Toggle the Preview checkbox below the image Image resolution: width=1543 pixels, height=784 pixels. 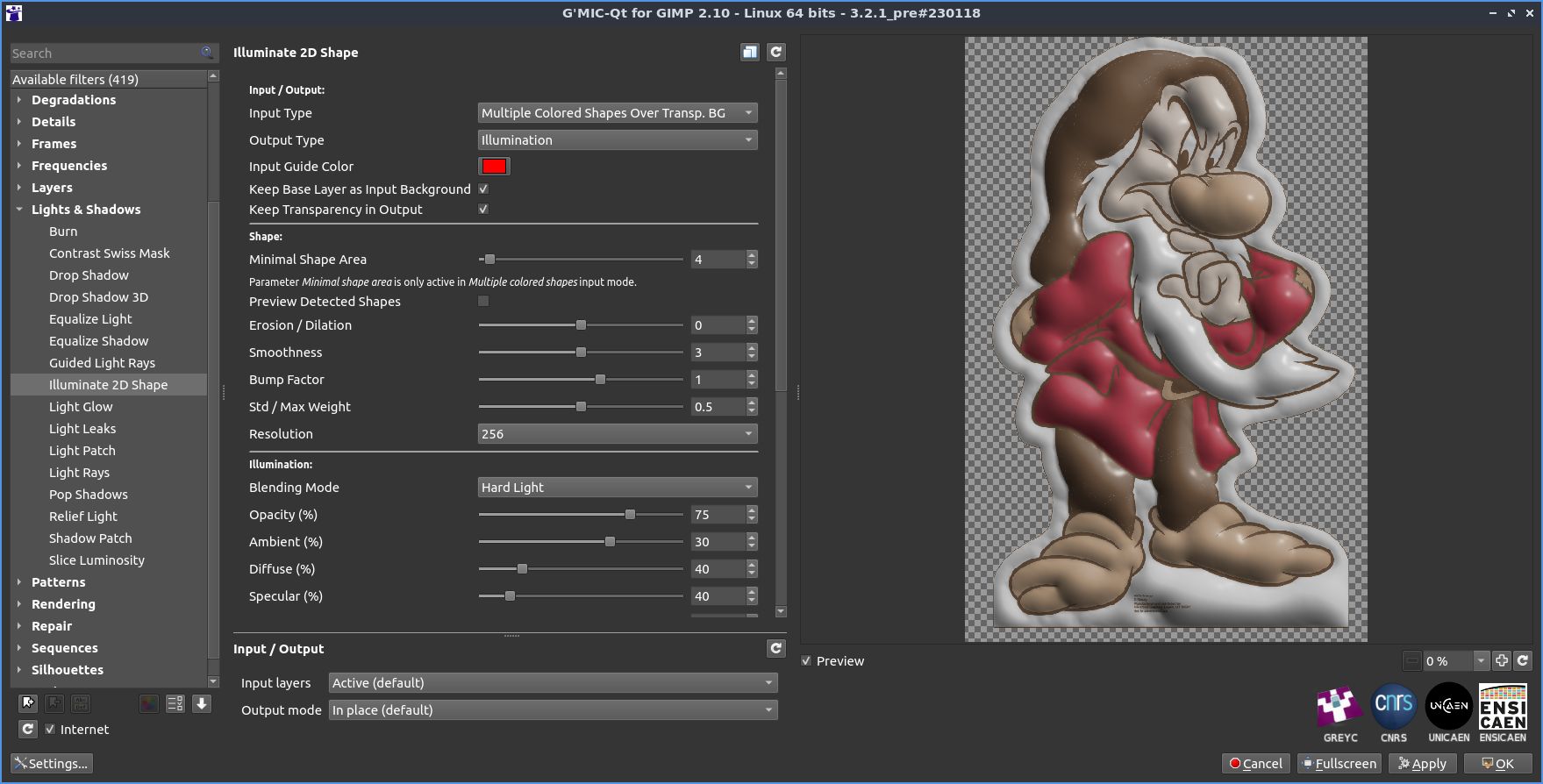pyautogui.click(x=806, y=661)
